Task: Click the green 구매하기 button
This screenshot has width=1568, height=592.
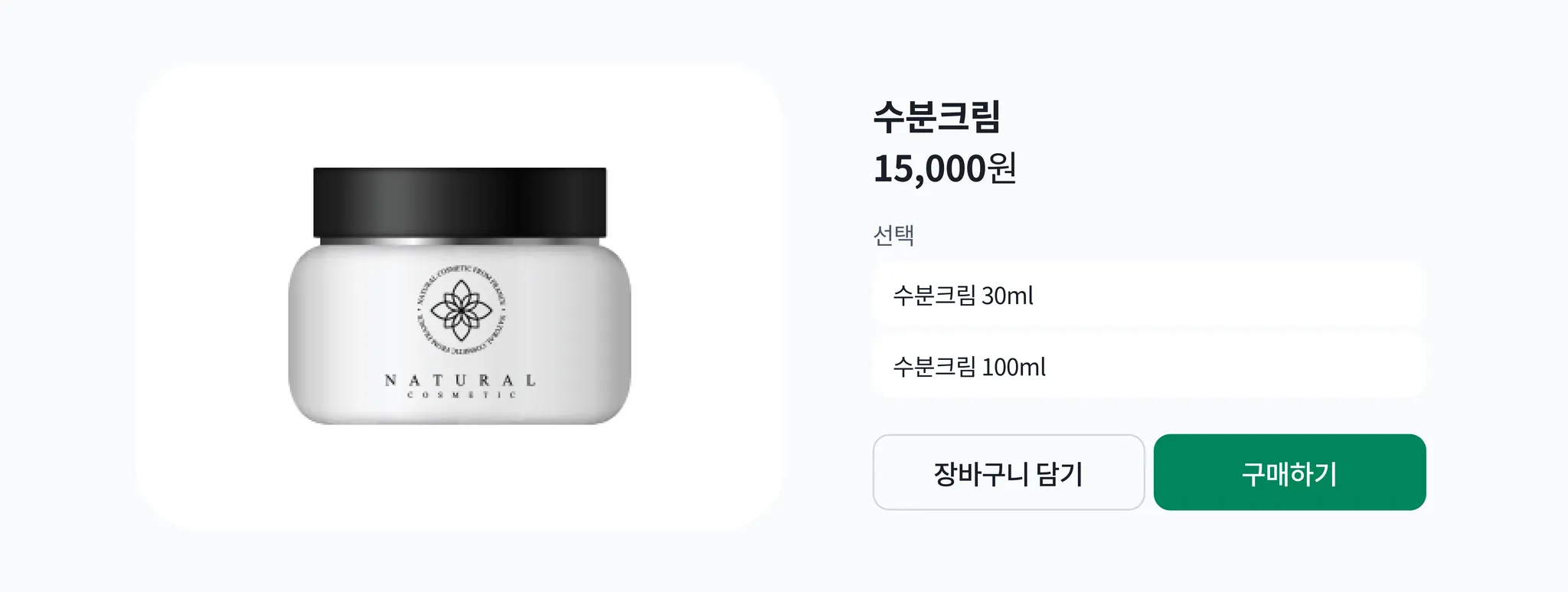Action: pyautogui.click(x=1289, y=473)
